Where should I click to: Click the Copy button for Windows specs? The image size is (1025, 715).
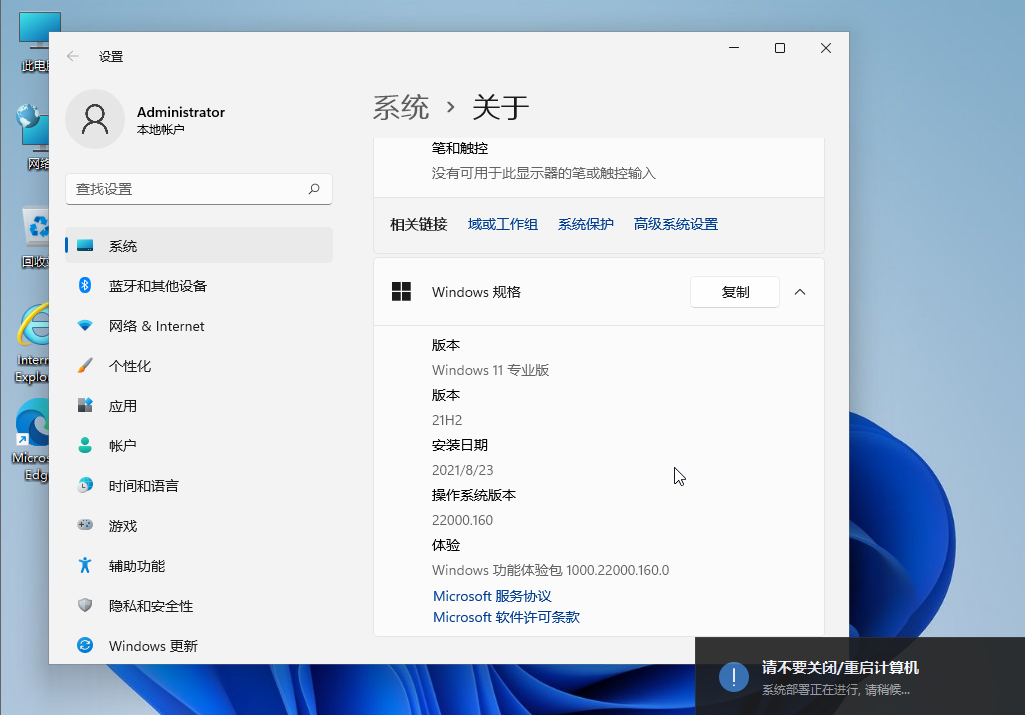[735, 292]
